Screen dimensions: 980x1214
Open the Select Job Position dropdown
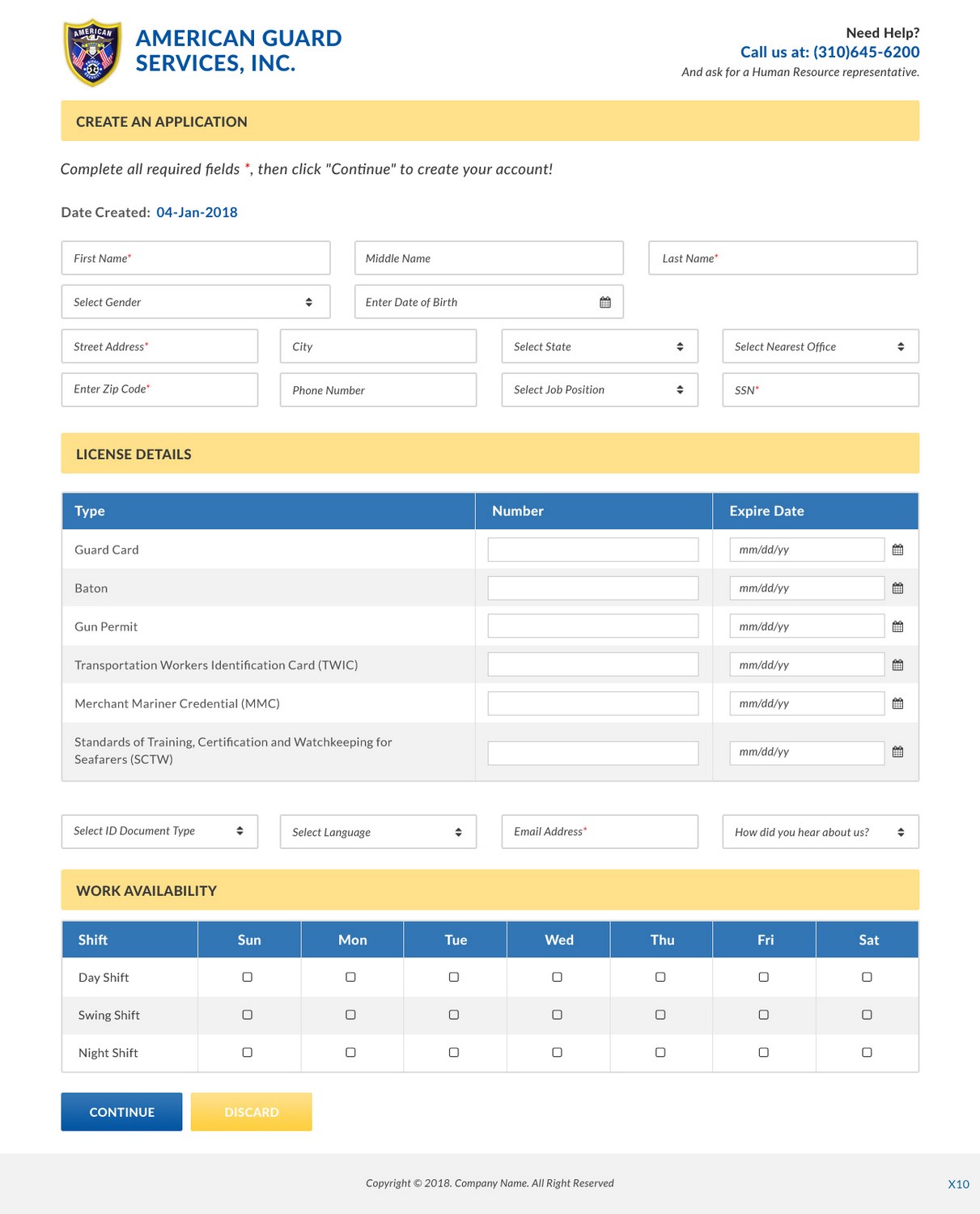(x=599, y=389)
